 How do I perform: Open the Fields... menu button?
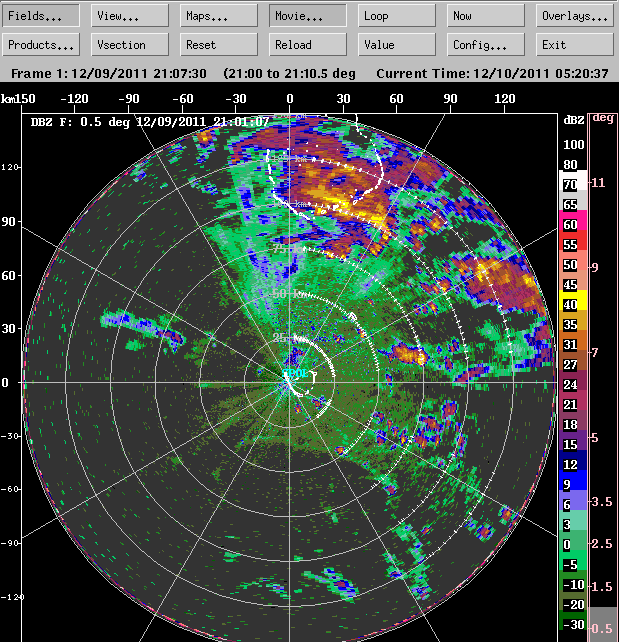click(x=41, y=16)
